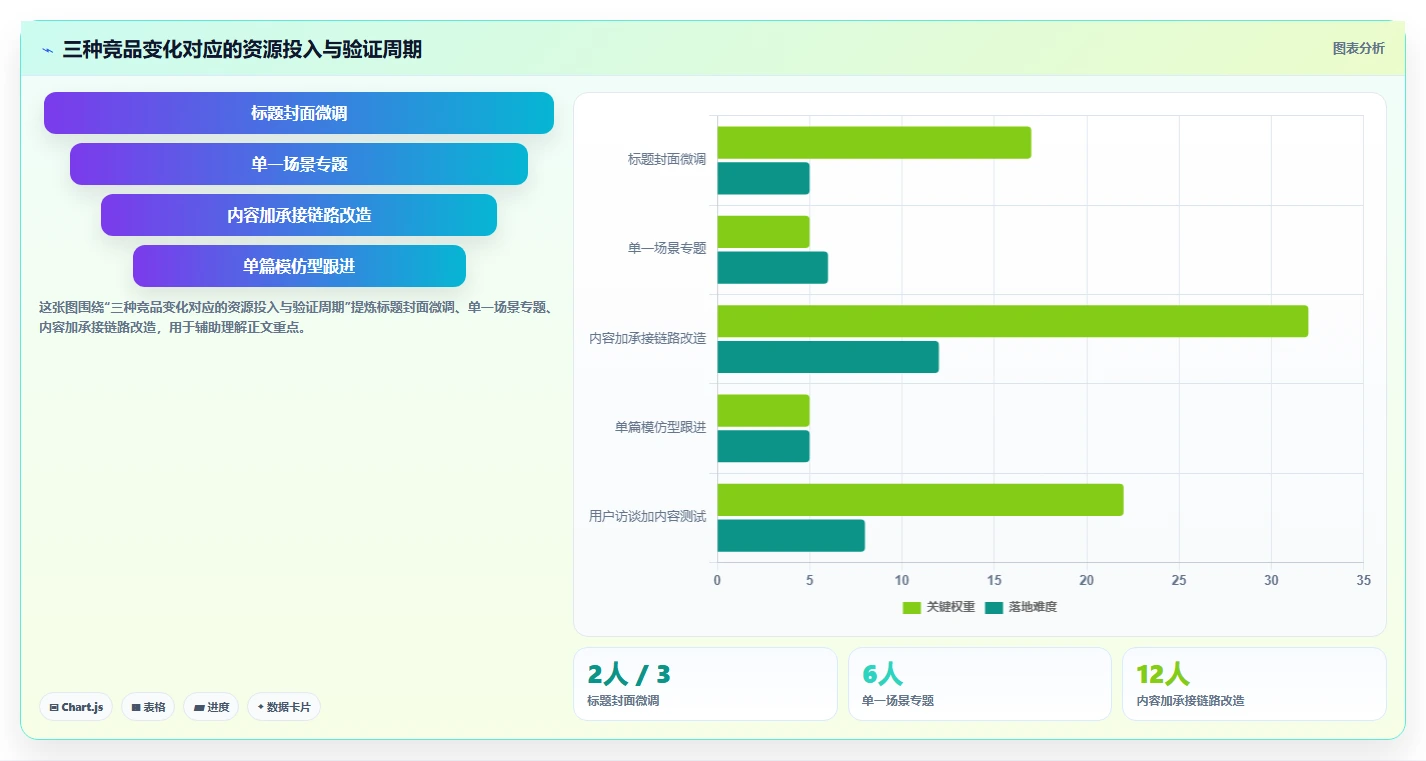The width and height of the screenshot is (1426, 761).
Task: Click the light green bar for 标题封面微调
Action: pos(874,143)
